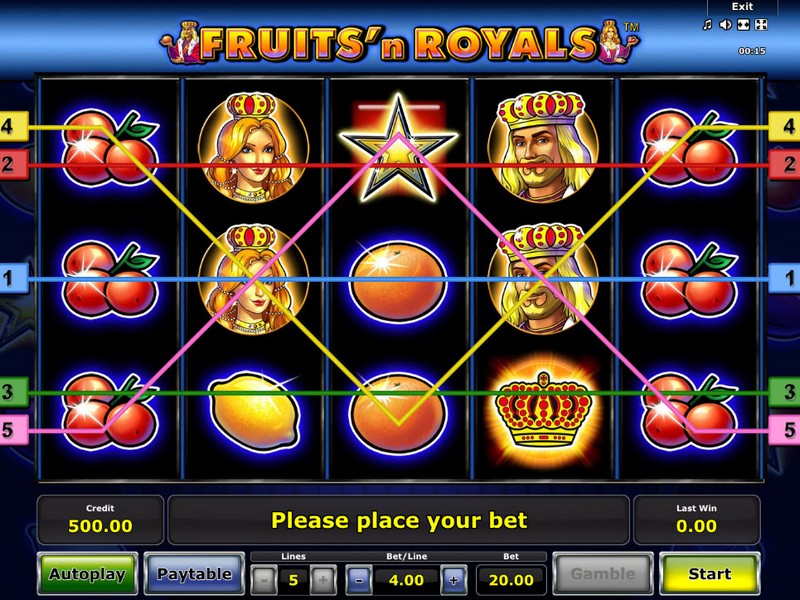Raise the Bet/Line amount
This screenshot has height=600, width=800.
(x=454, y=580)
